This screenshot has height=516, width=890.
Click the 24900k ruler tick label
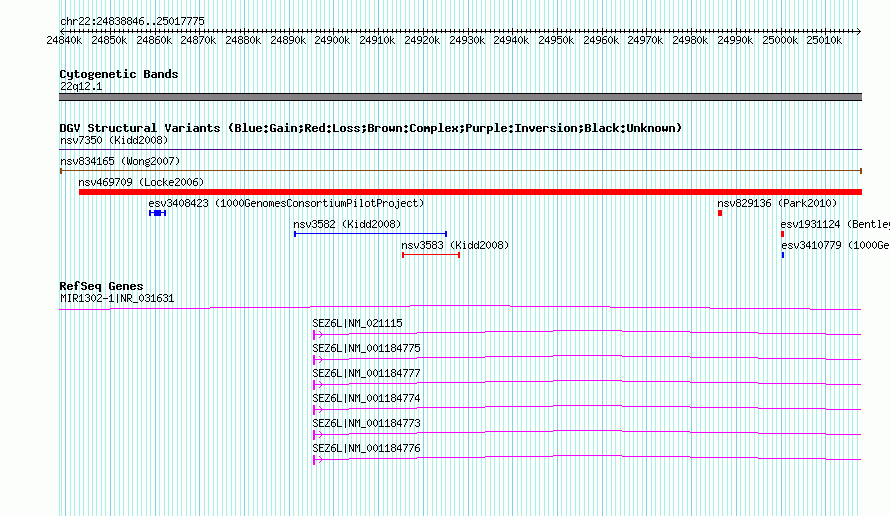click(332, 40)
